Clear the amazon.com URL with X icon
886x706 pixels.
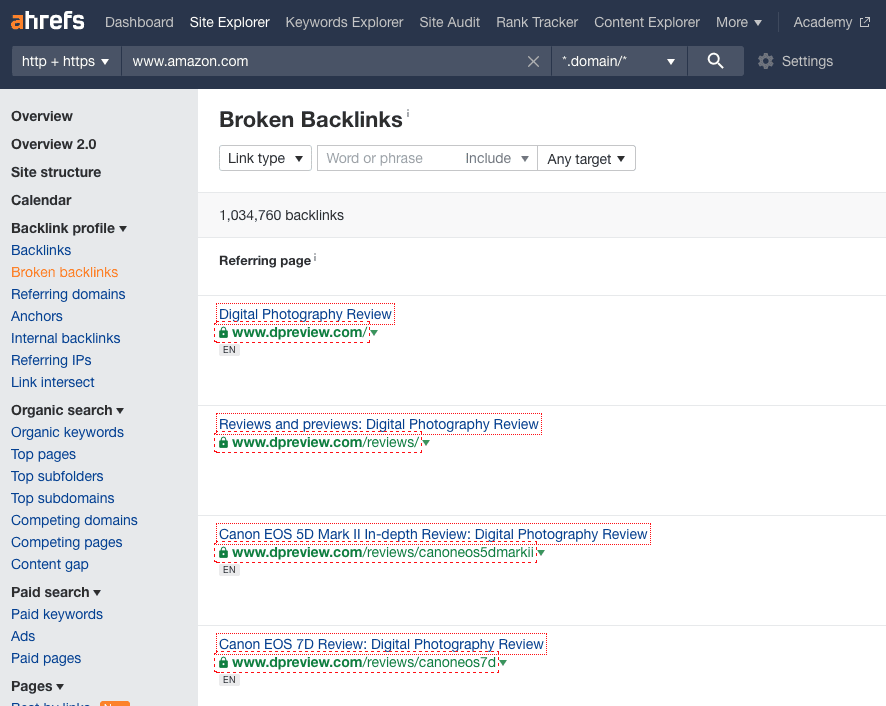tap(533, 61)
